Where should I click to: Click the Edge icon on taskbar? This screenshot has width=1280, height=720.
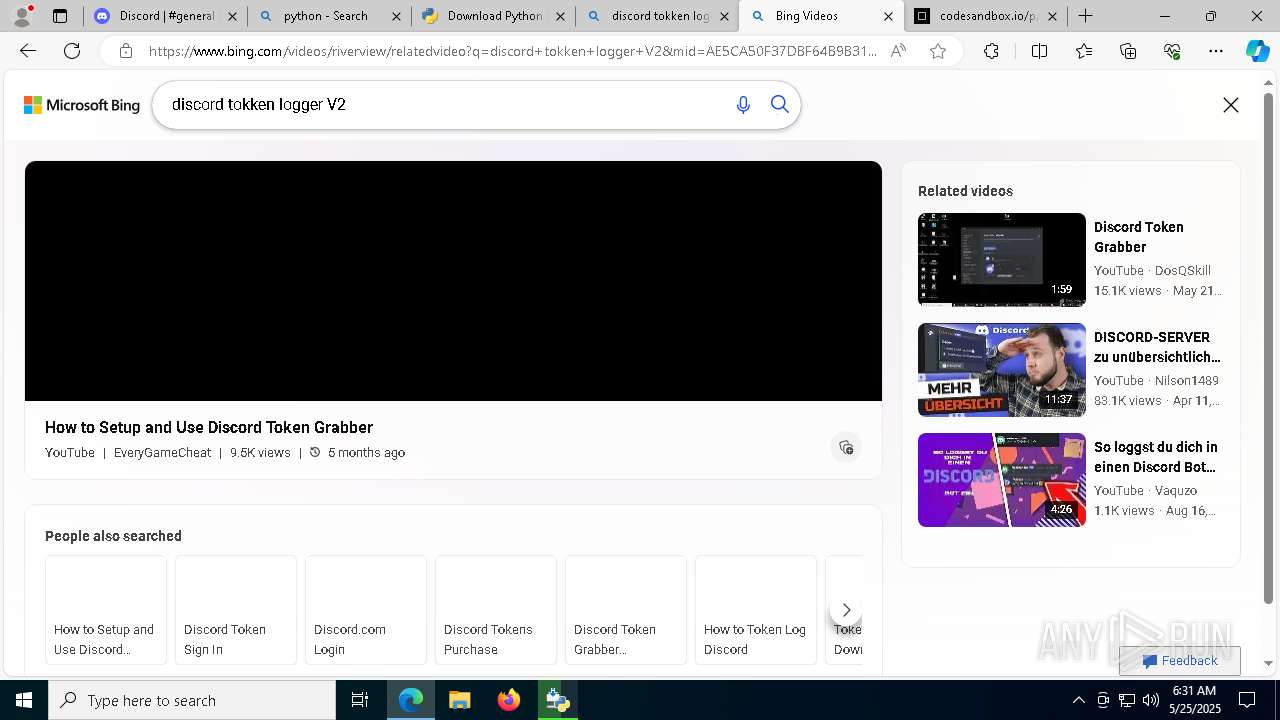pos(411,700)
